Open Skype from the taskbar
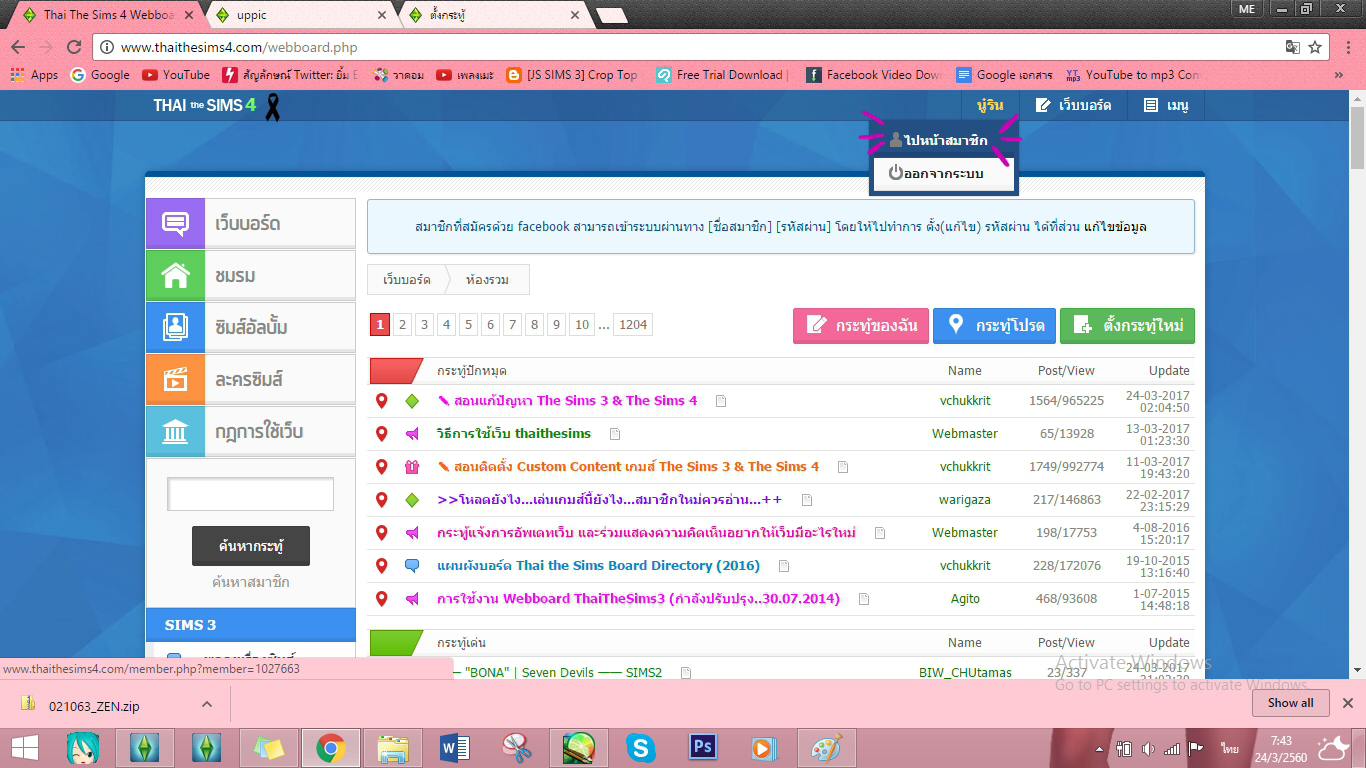This screenshot has width=1366, height=768. (x=640, y=747)
